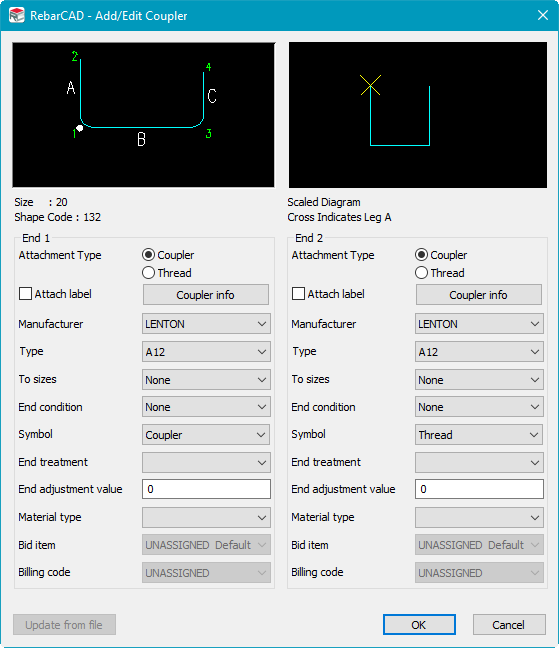This screenshot has height=648, width=559.
Task: Click the yellow cross marker in scaled diagram
Action: [x=371, y=85]
